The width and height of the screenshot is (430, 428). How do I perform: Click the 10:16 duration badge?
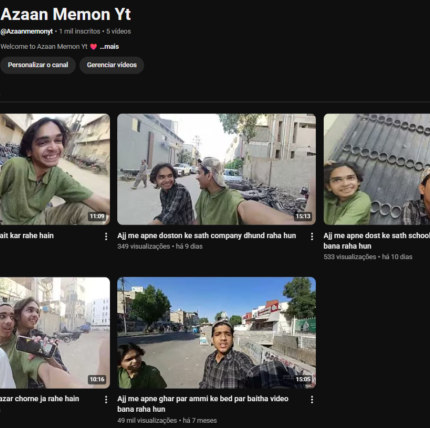(x=97, y=379)
